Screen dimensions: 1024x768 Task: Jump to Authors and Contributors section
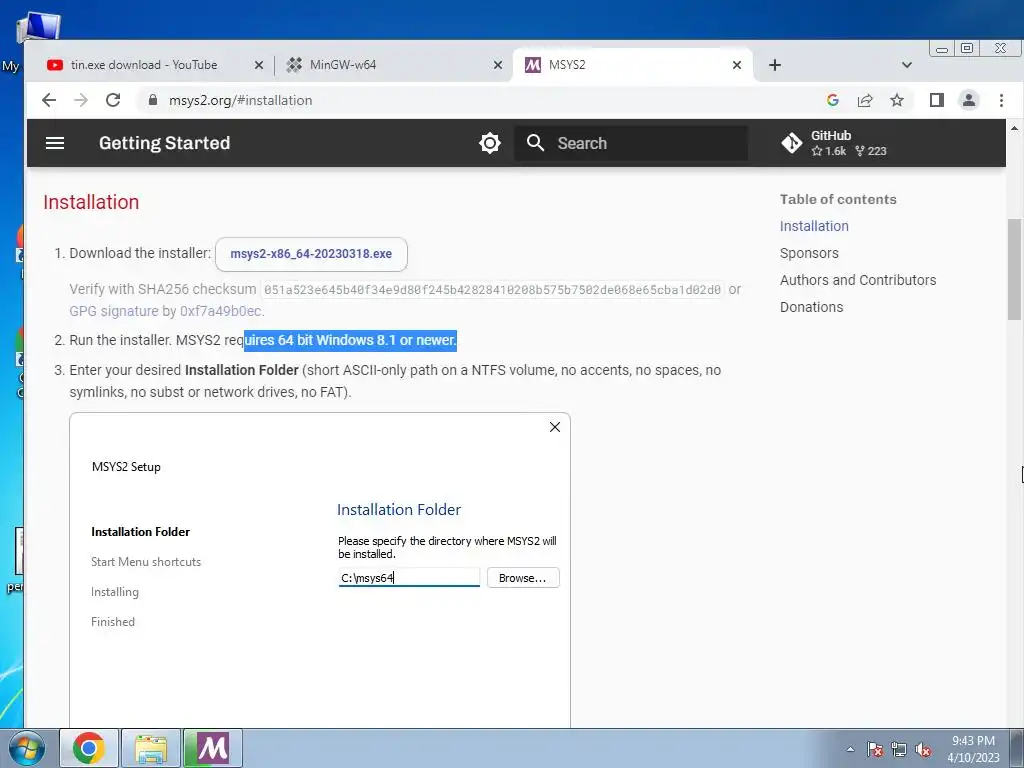(x=857, y=280)
